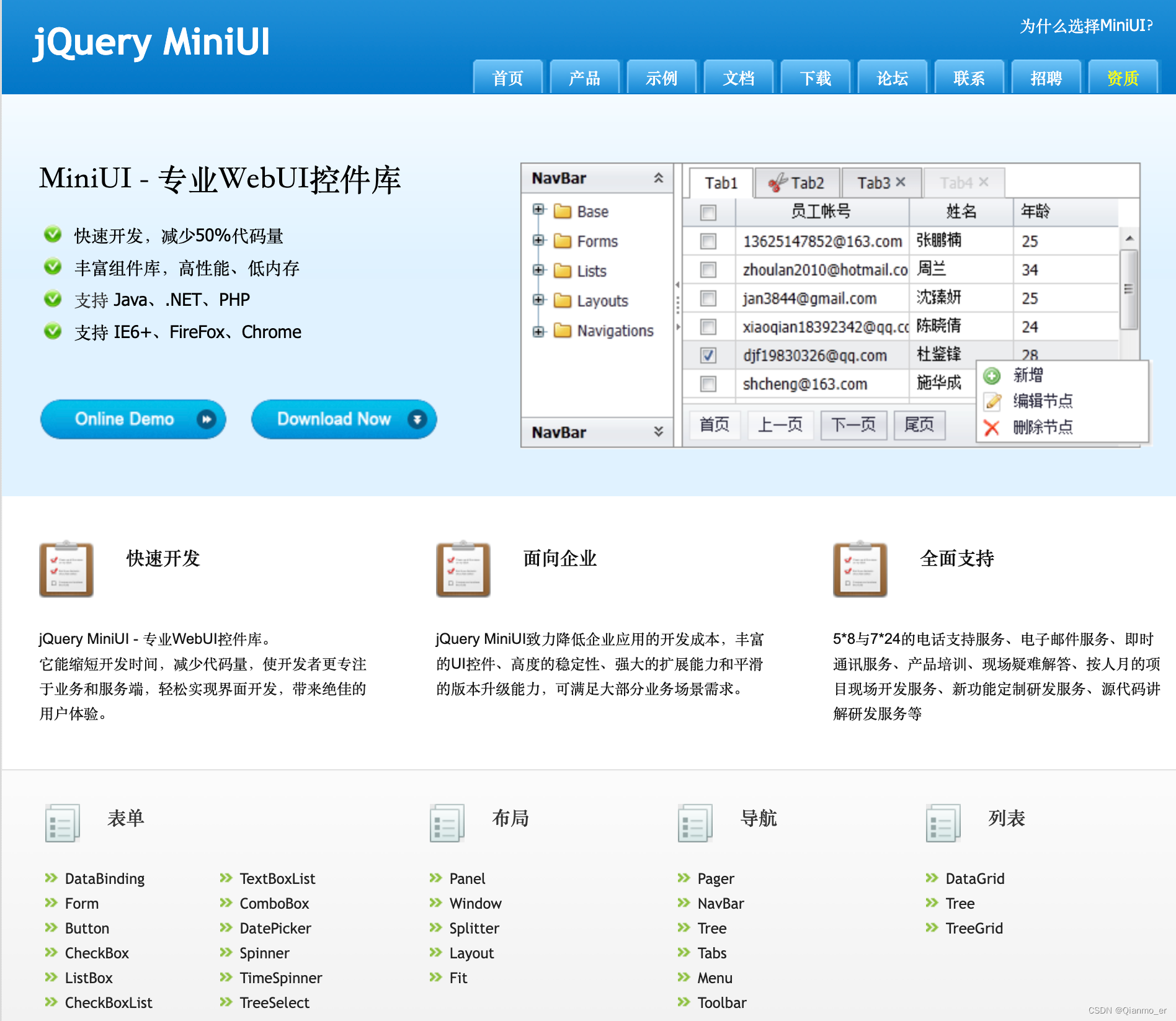
Task: Click the clipboard icon beside 快速开发
Action: point(66,569)
